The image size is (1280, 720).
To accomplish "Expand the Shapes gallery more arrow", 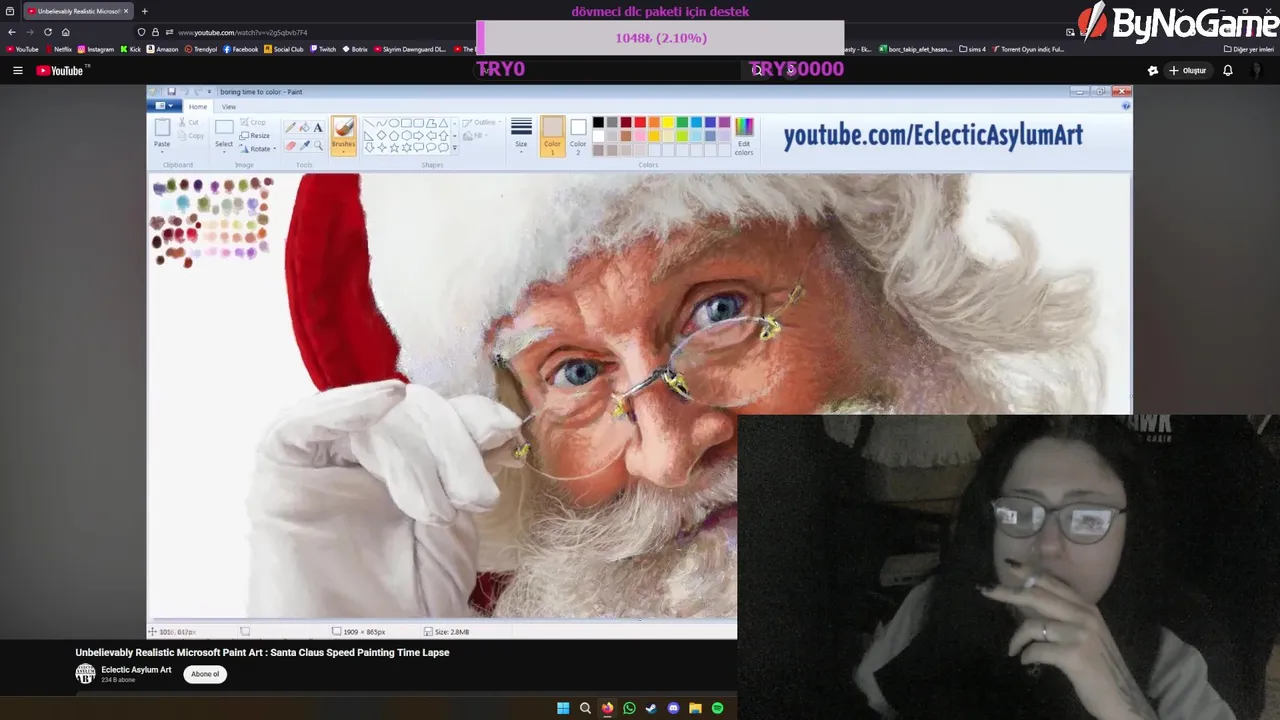I will pyautogui.click(x=455, y=148).
